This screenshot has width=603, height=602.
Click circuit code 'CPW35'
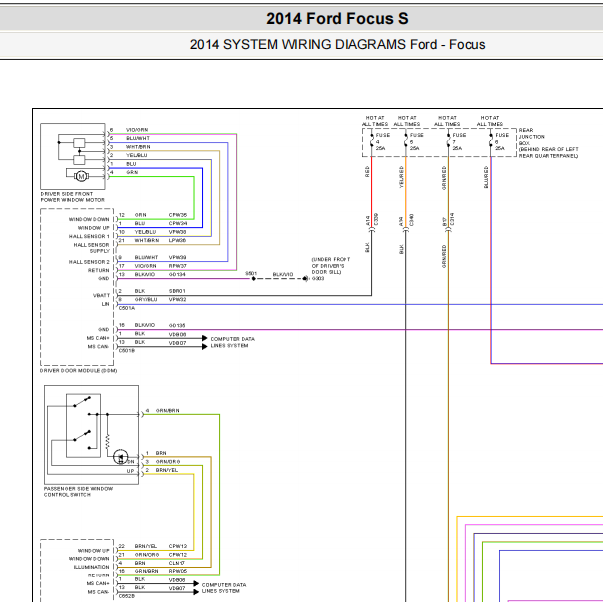pos(178,215)
